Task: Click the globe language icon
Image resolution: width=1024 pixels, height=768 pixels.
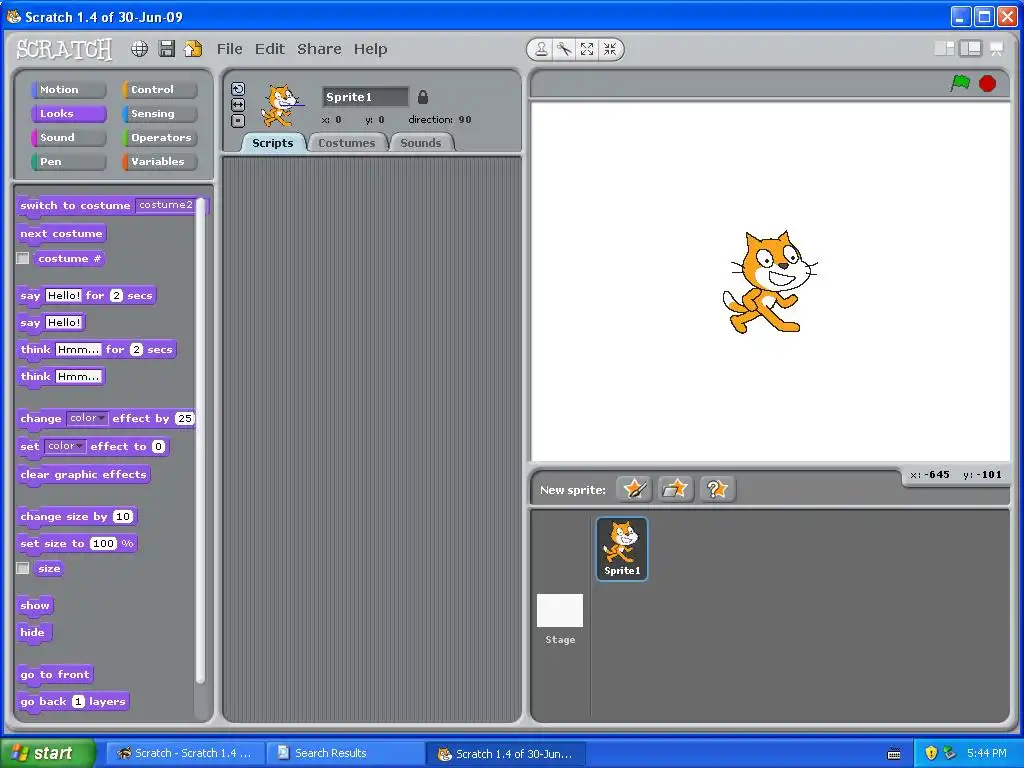Action: coord(139,49)
